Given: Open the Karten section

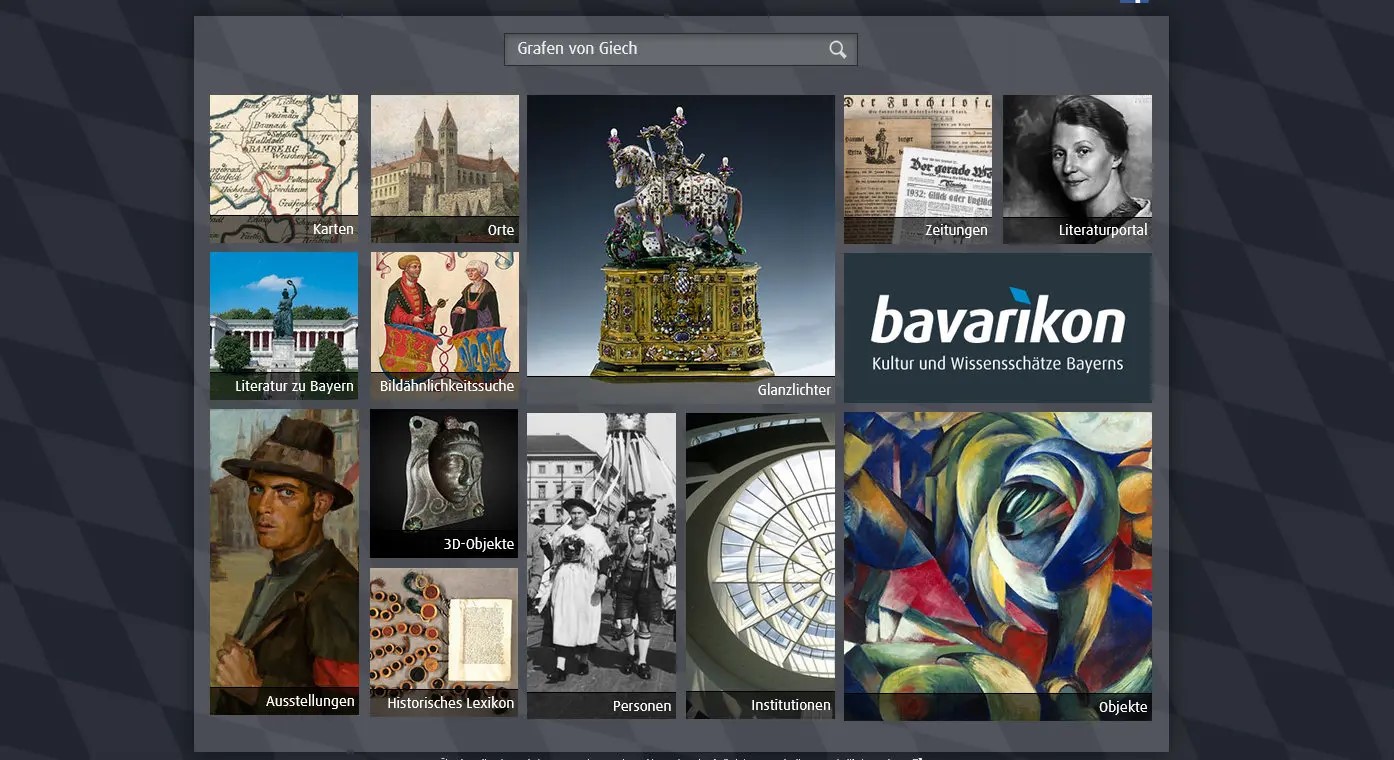Looking at the screenshot, I should point(283,168).
